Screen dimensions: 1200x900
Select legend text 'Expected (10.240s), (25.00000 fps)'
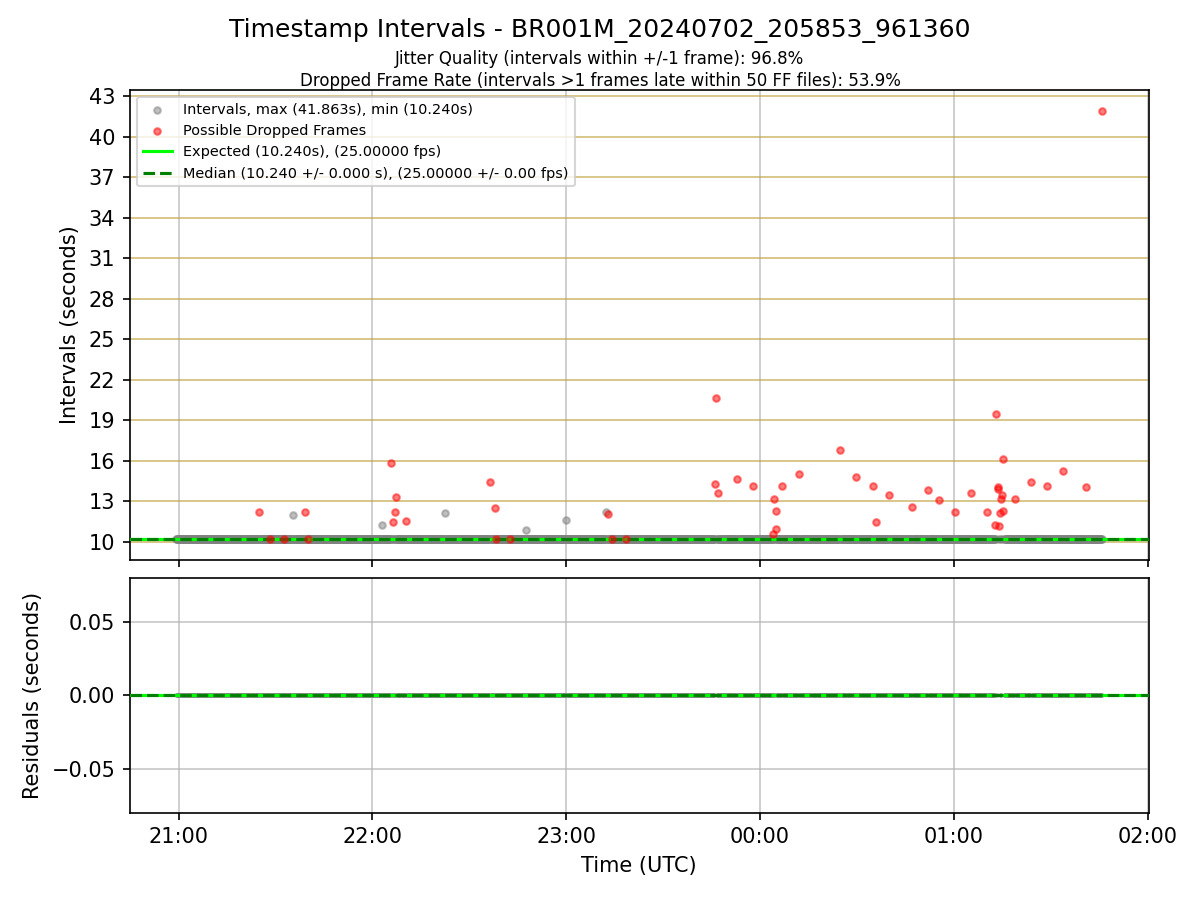(x=312, y=151)
